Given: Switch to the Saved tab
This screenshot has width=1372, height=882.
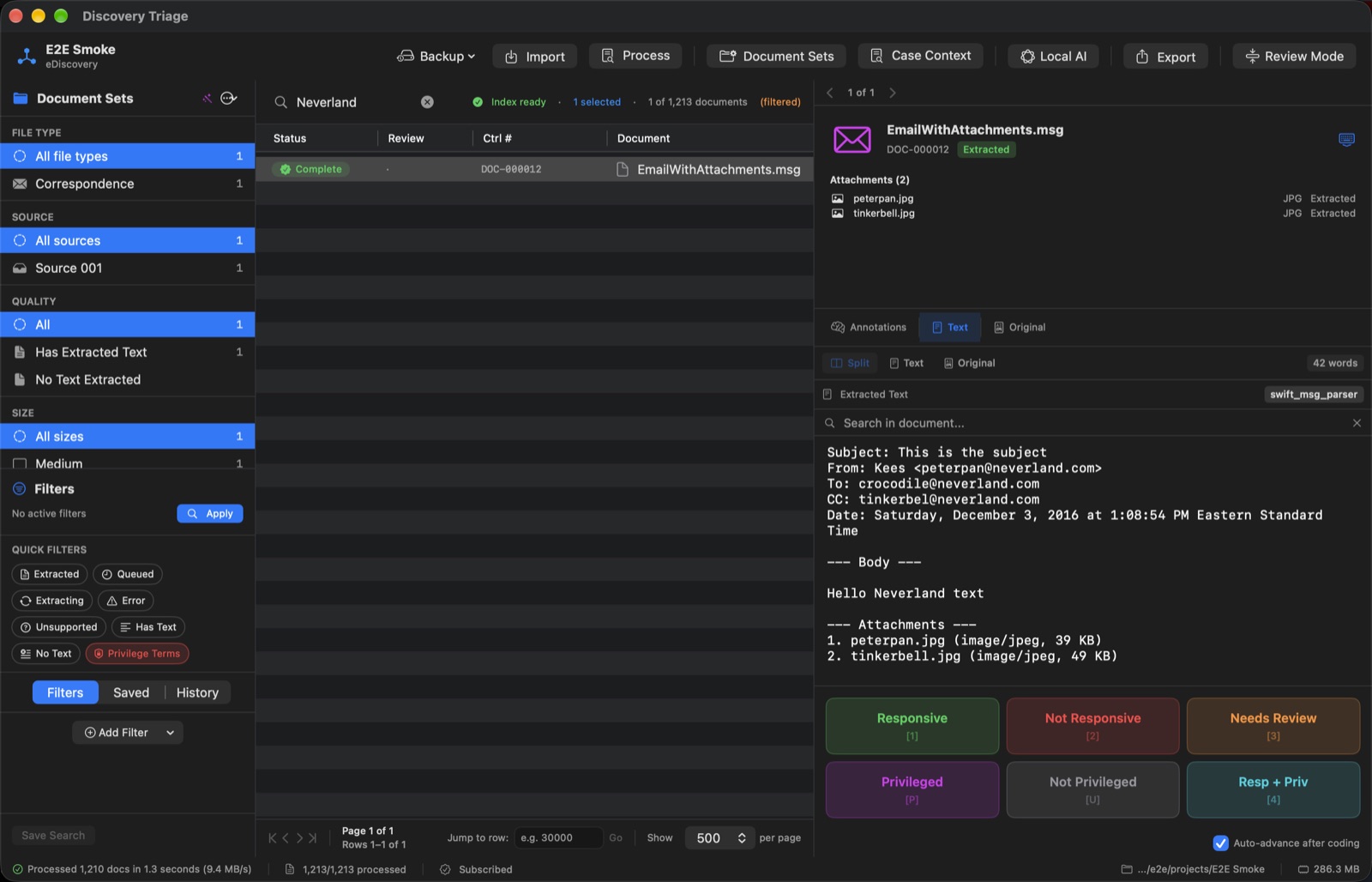Looking at the screenshot, I should (x=131, y=692).
